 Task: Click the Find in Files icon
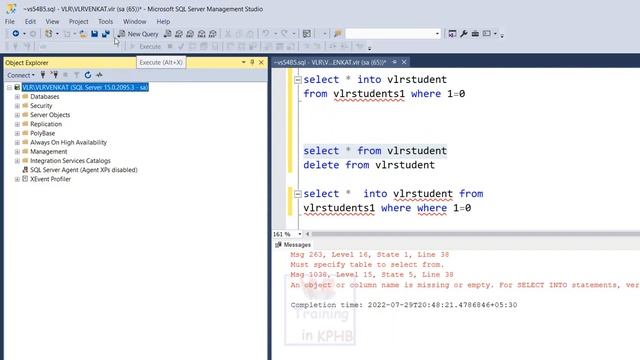pyautogui.click(x=338, y=34)
